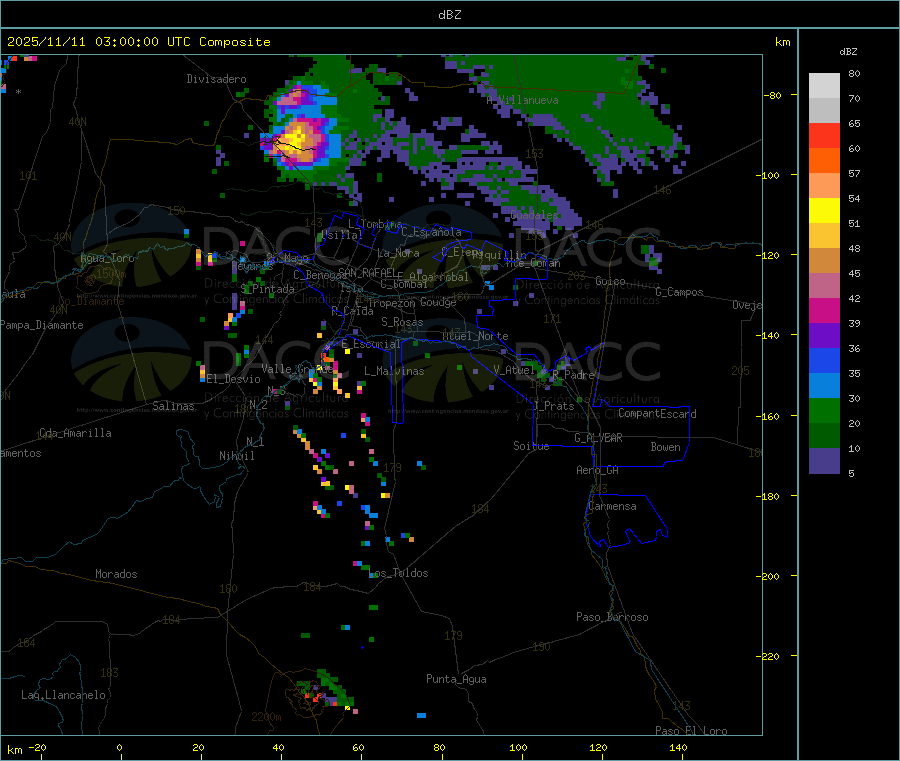
Task: Click the 'CompantEscard' map label
Action: tap(657, 413)
